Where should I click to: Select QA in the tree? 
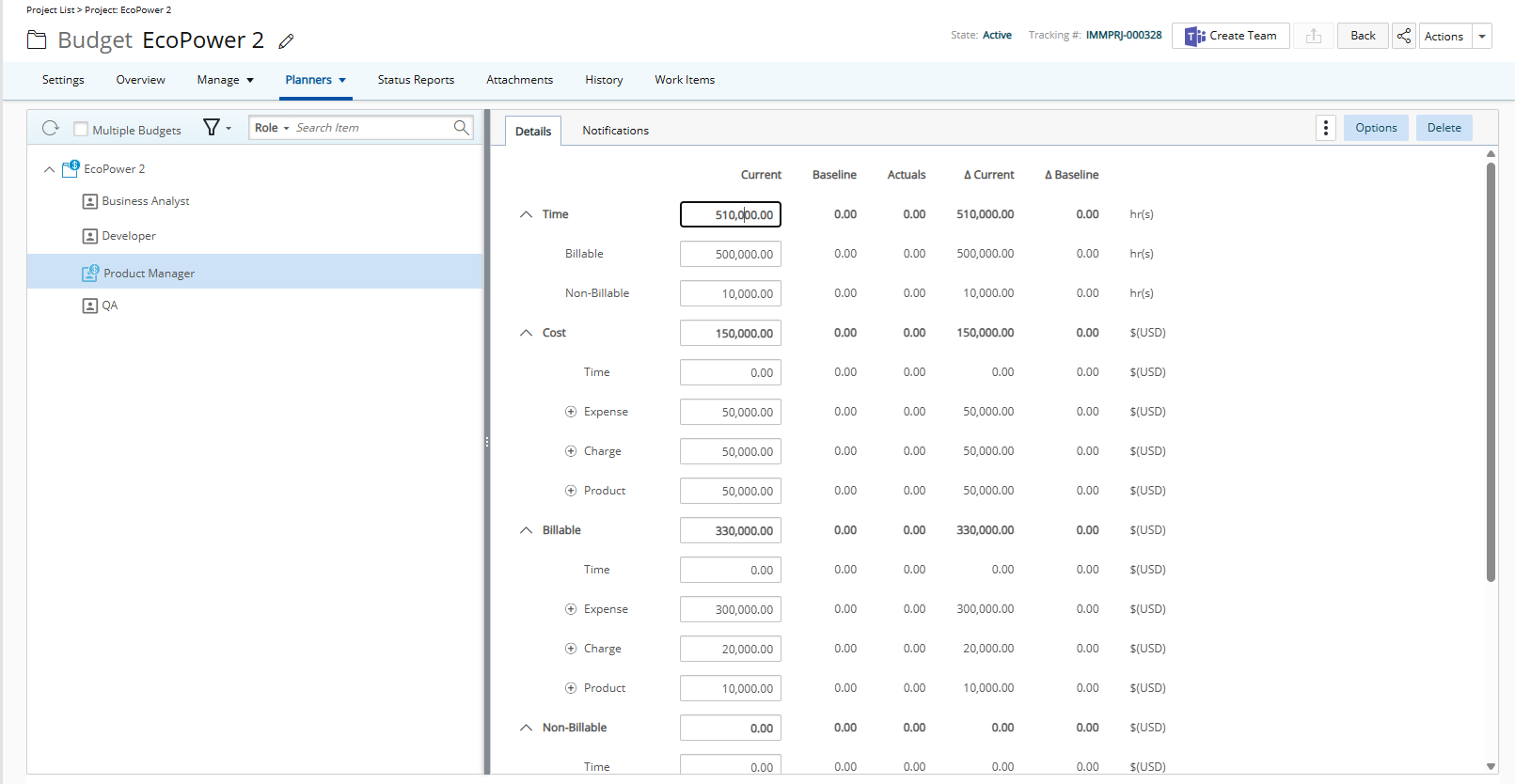click(110, 306)
